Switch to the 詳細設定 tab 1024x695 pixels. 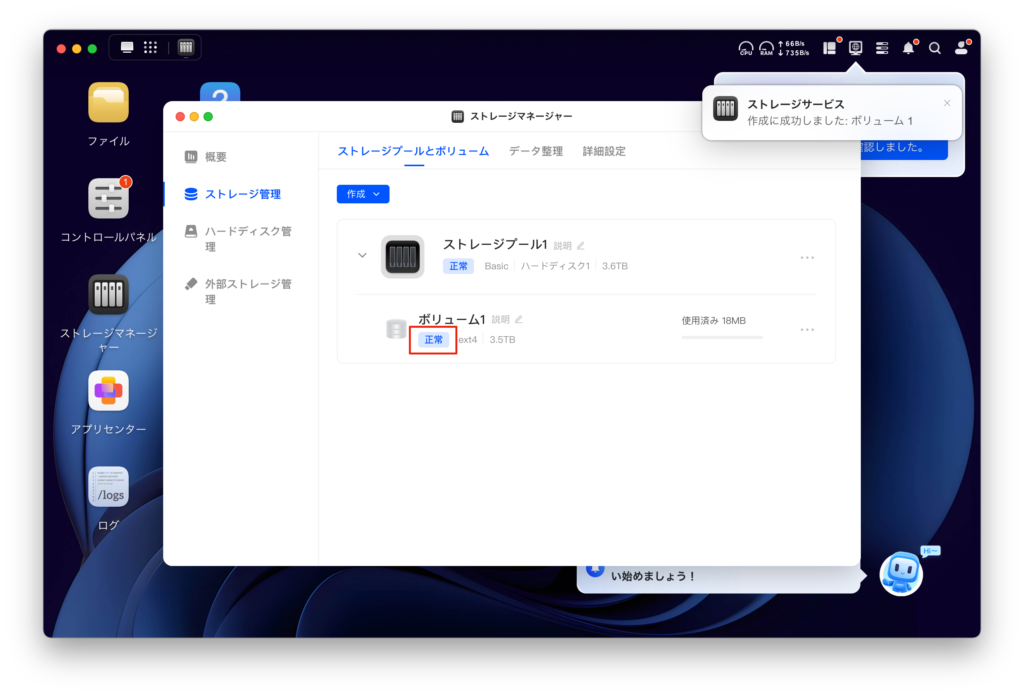(604, 151)
